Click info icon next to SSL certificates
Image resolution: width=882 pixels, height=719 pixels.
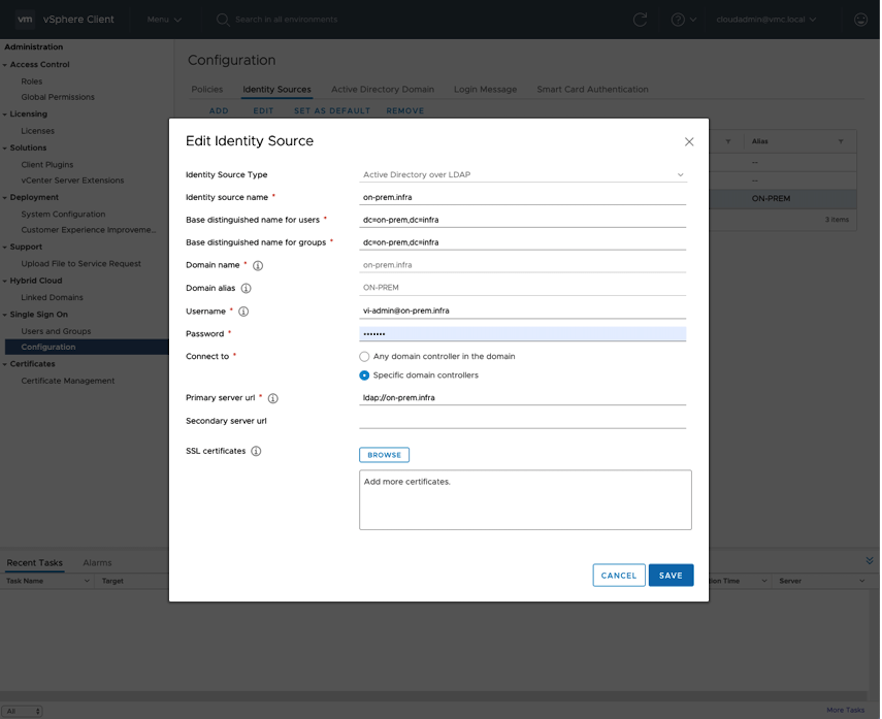256,451
